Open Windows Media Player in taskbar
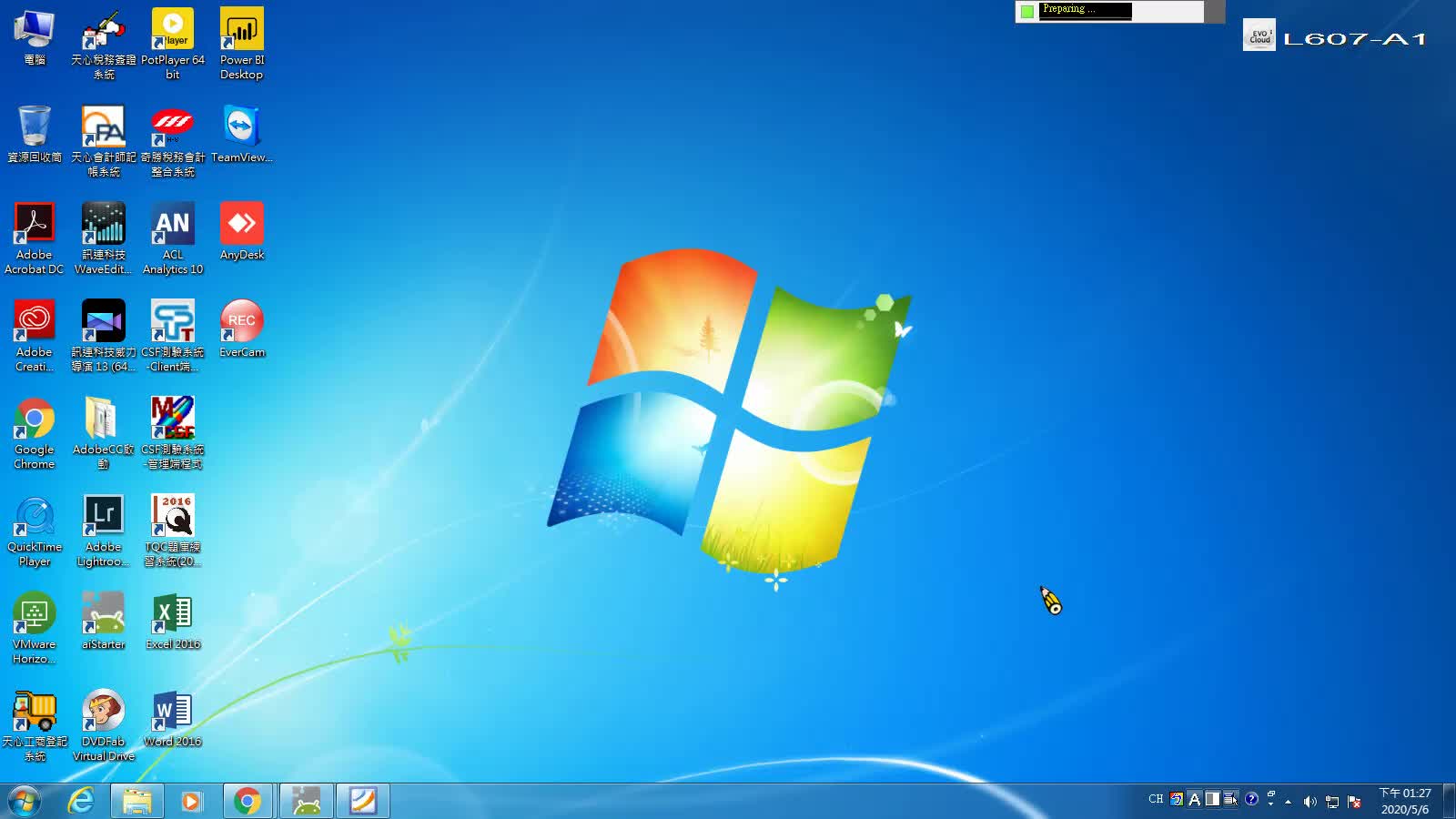This screenshot has width=1456, height=819. [191, 801]
